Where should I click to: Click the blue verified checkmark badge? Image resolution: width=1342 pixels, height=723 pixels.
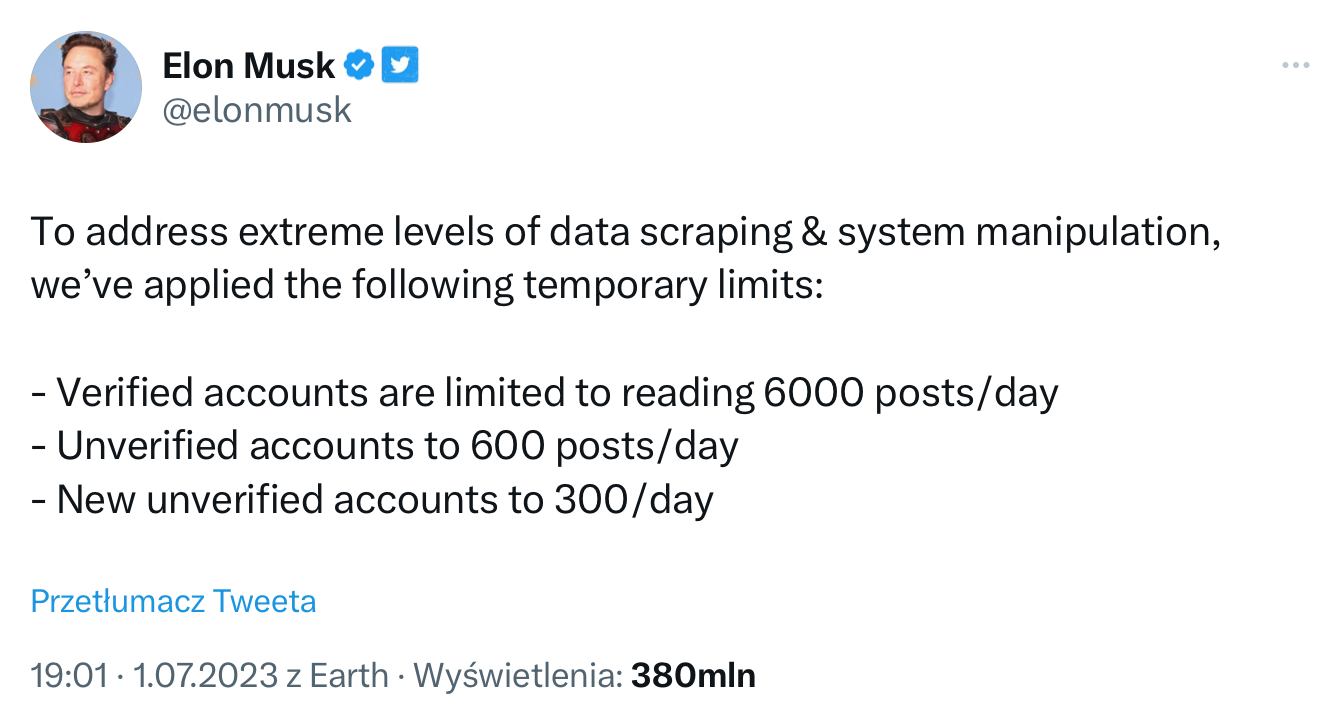coord(360,66)
